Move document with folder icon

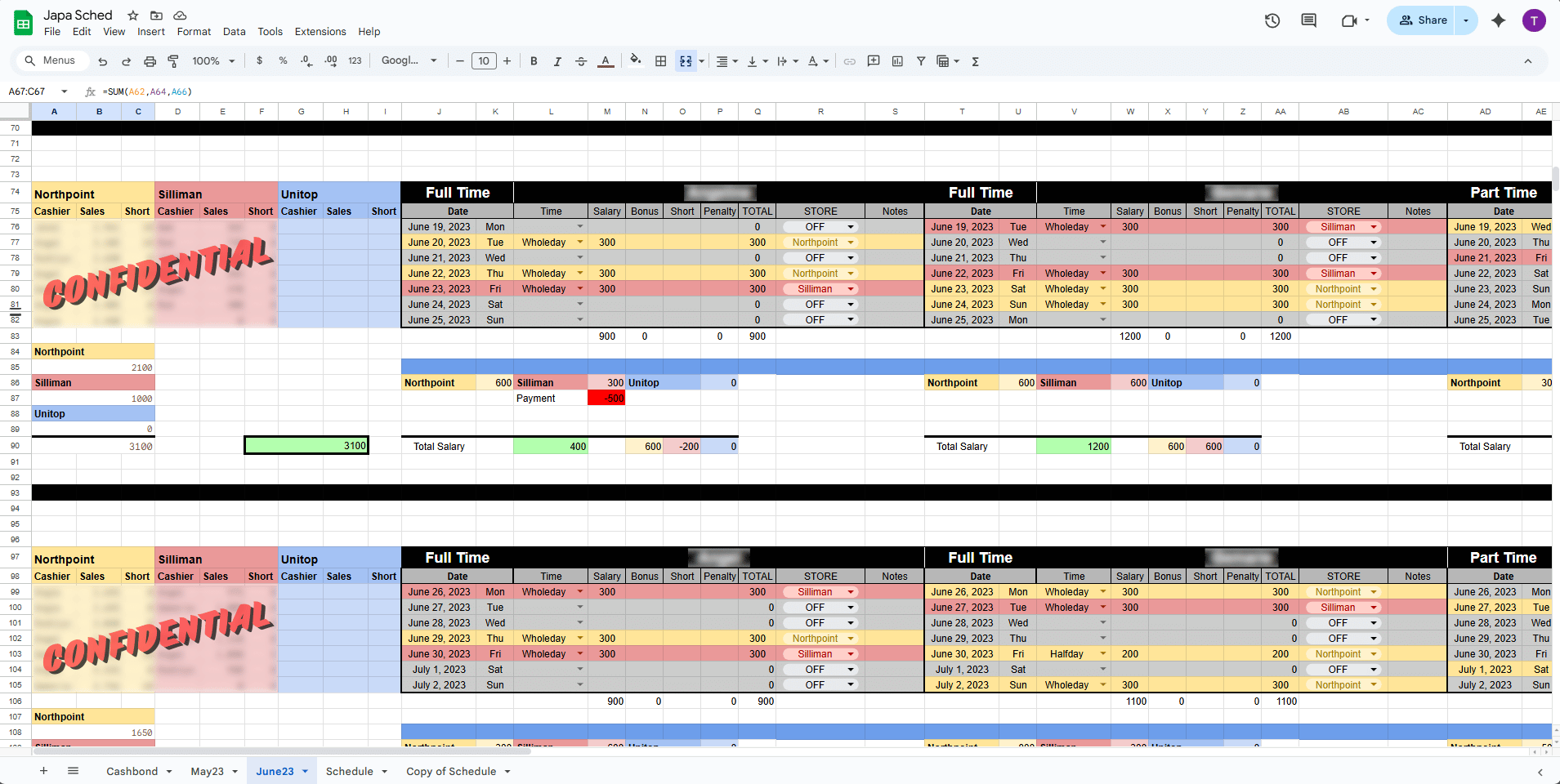pos(156,16)
